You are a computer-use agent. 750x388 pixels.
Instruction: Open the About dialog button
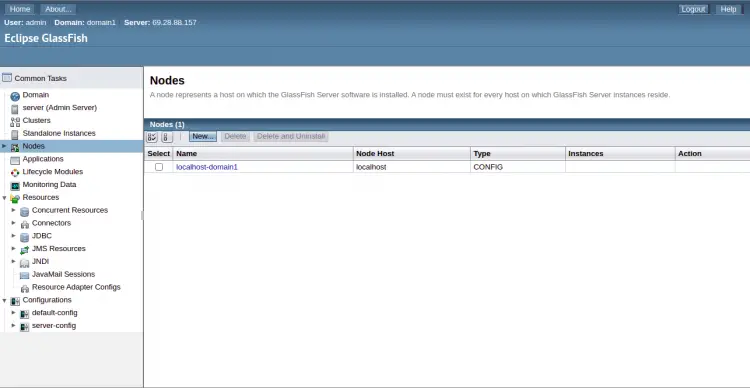point(58,9)
